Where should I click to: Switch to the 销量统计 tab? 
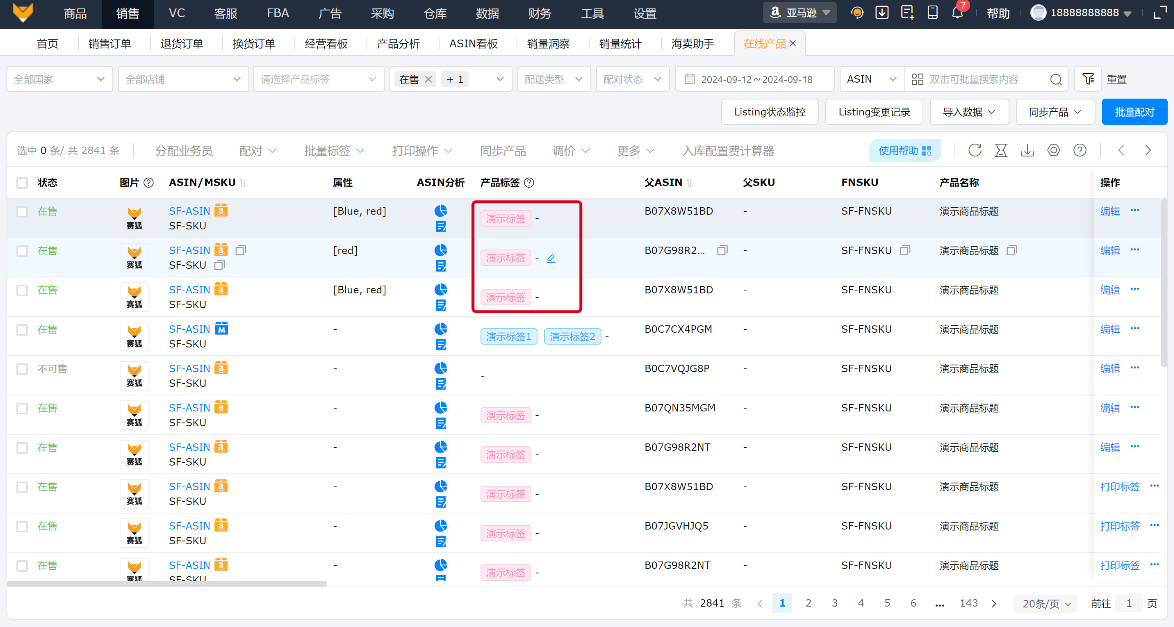point(620,44)
